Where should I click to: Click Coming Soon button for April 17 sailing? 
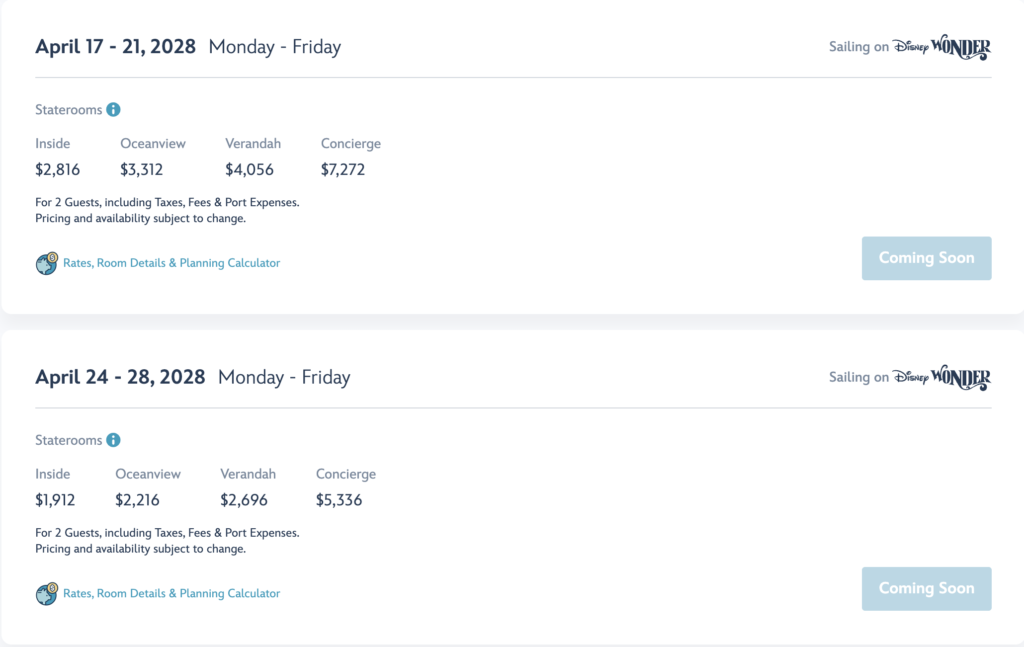[926, 259]
